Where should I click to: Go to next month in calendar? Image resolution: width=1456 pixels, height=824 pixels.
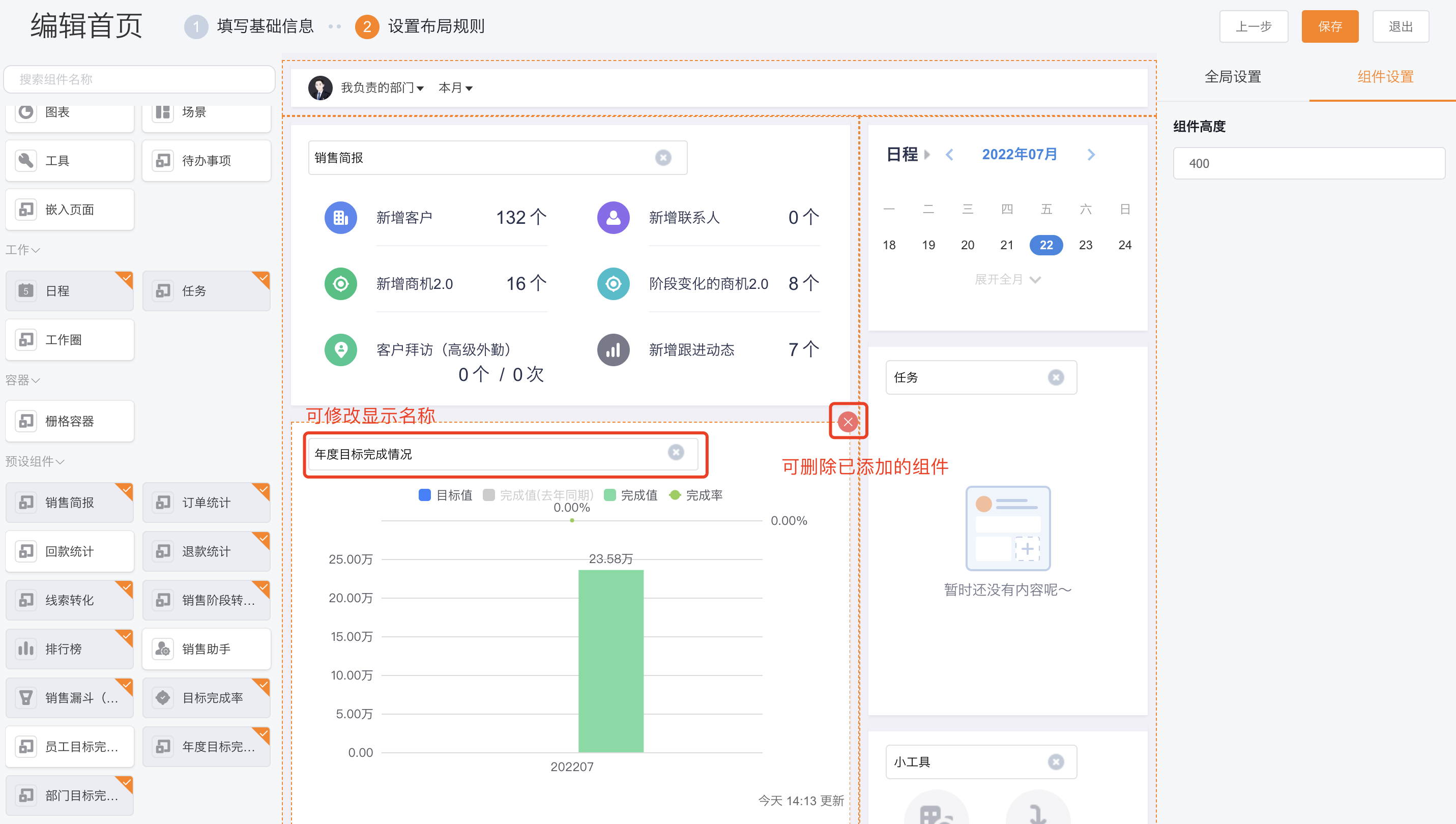(x=1091, y=155)
